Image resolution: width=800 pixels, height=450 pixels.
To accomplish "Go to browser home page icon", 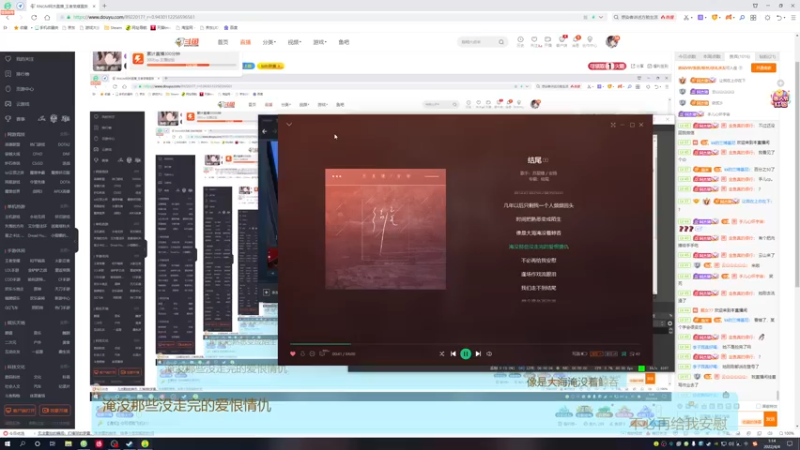I will (47, 17).
